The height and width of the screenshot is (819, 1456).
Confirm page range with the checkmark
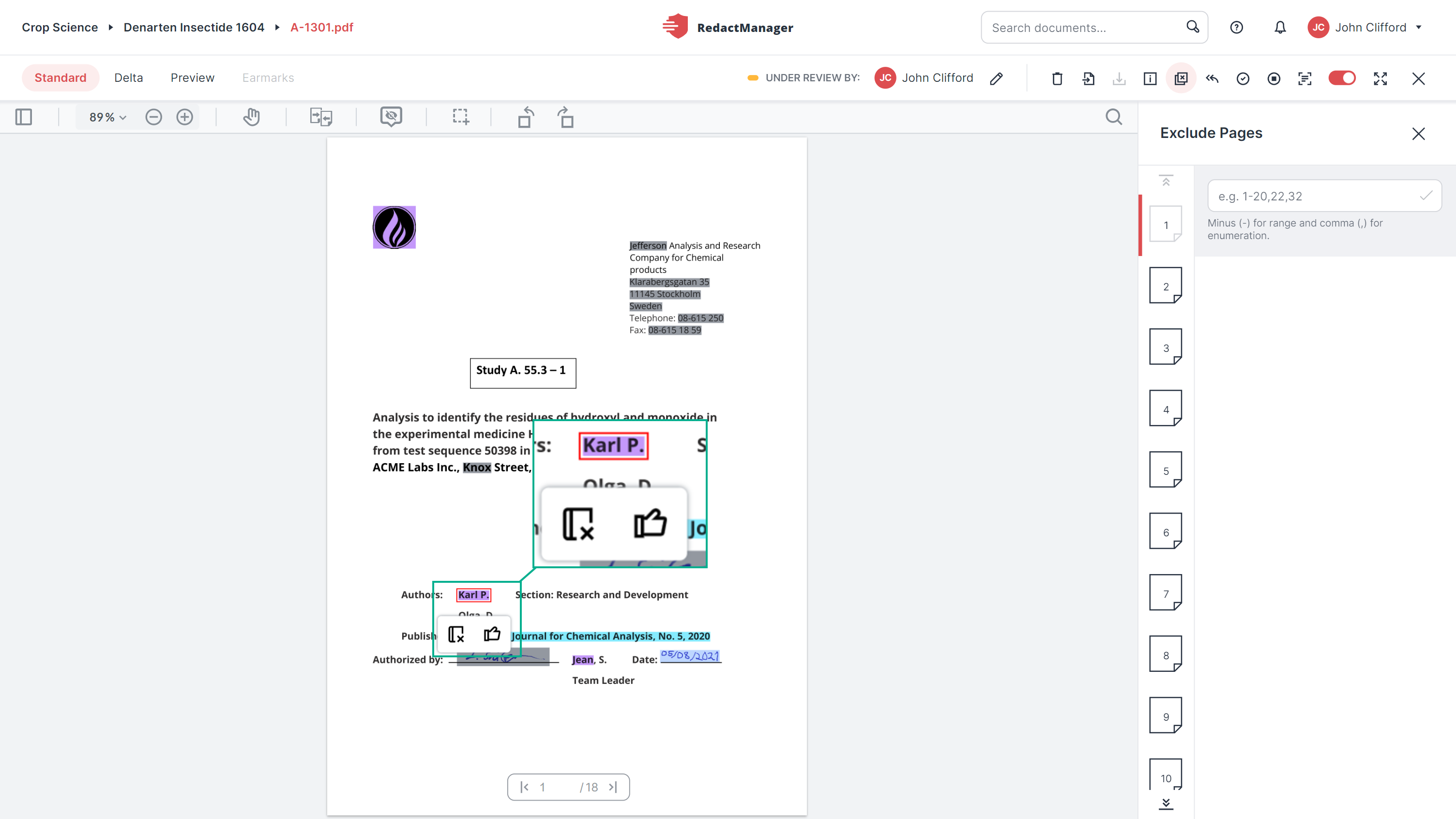pyautogui.click(x=1426, y=196)
